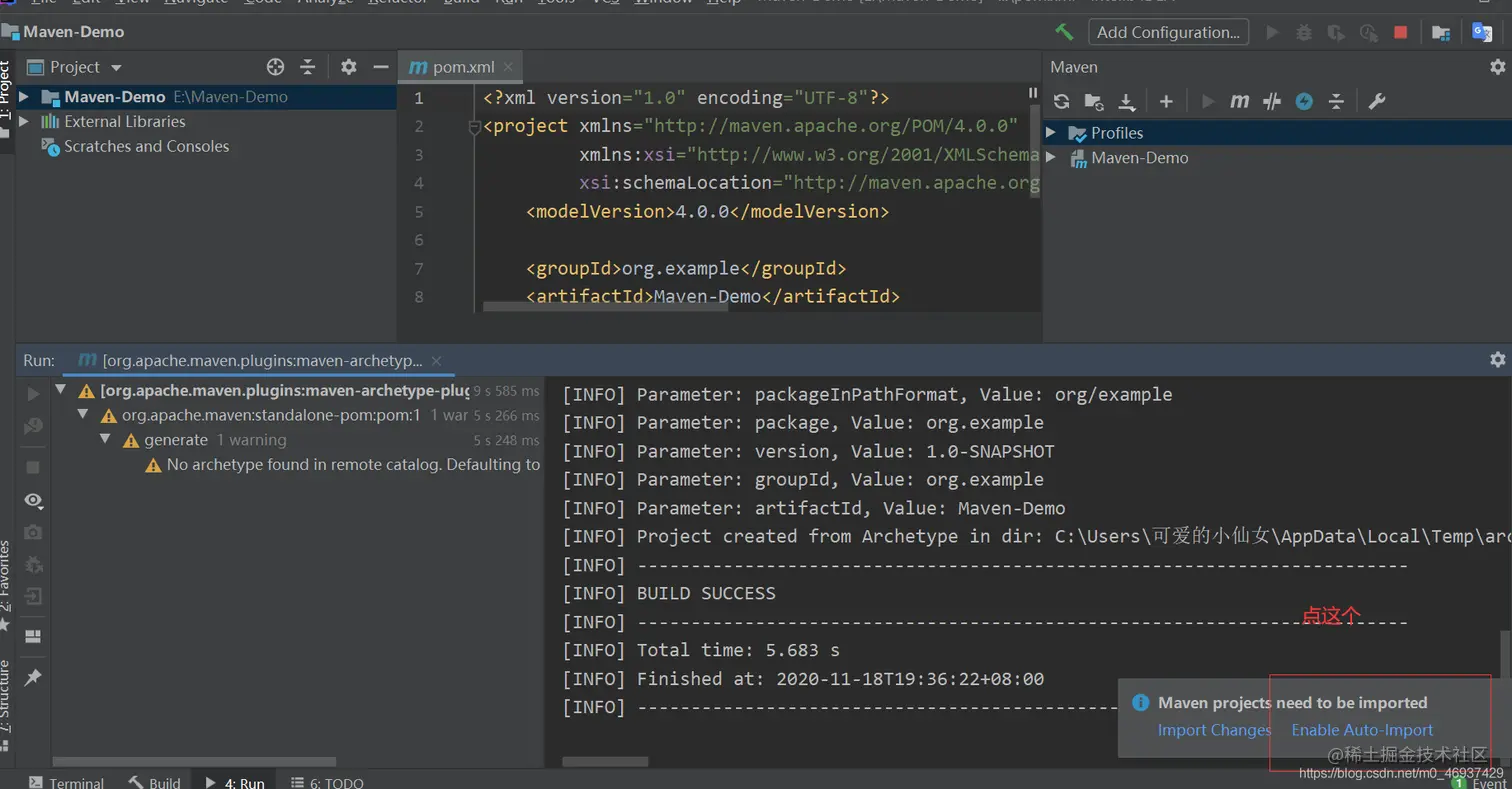Click the Enable Auto-Import link
The image size is (1512, 789).
[x=1362, y=730]
